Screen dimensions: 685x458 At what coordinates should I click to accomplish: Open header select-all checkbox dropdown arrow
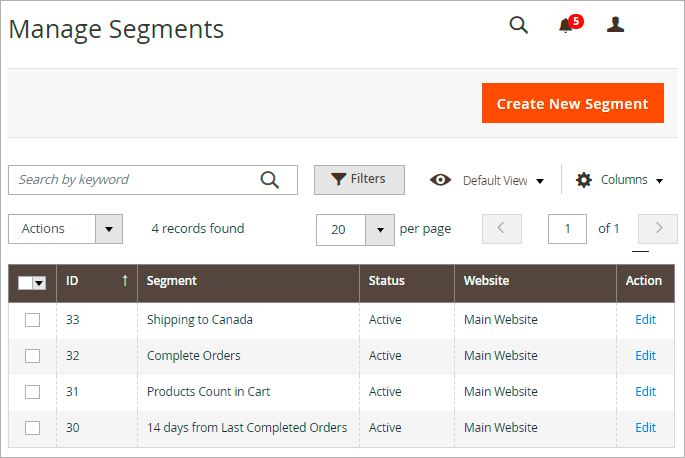[40, 283]
